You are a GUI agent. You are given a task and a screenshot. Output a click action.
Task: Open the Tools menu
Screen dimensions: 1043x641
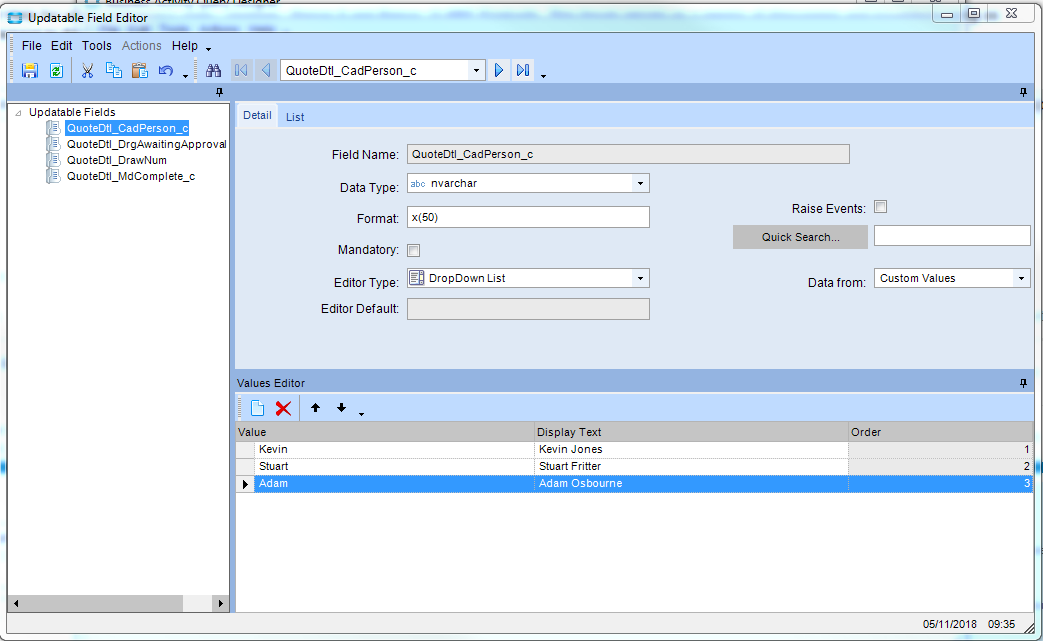(97, 46)
